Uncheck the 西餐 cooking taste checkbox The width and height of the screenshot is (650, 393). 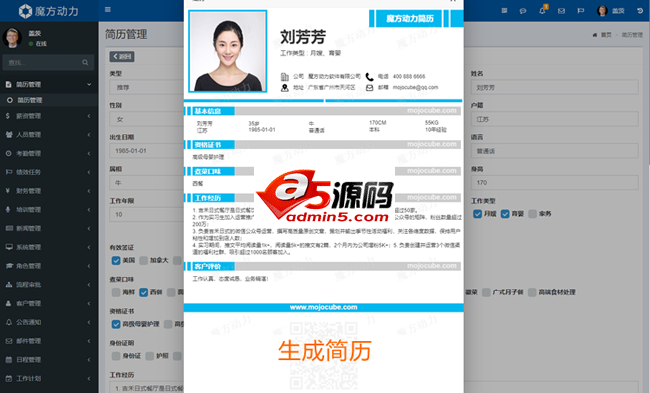[143, 292]
